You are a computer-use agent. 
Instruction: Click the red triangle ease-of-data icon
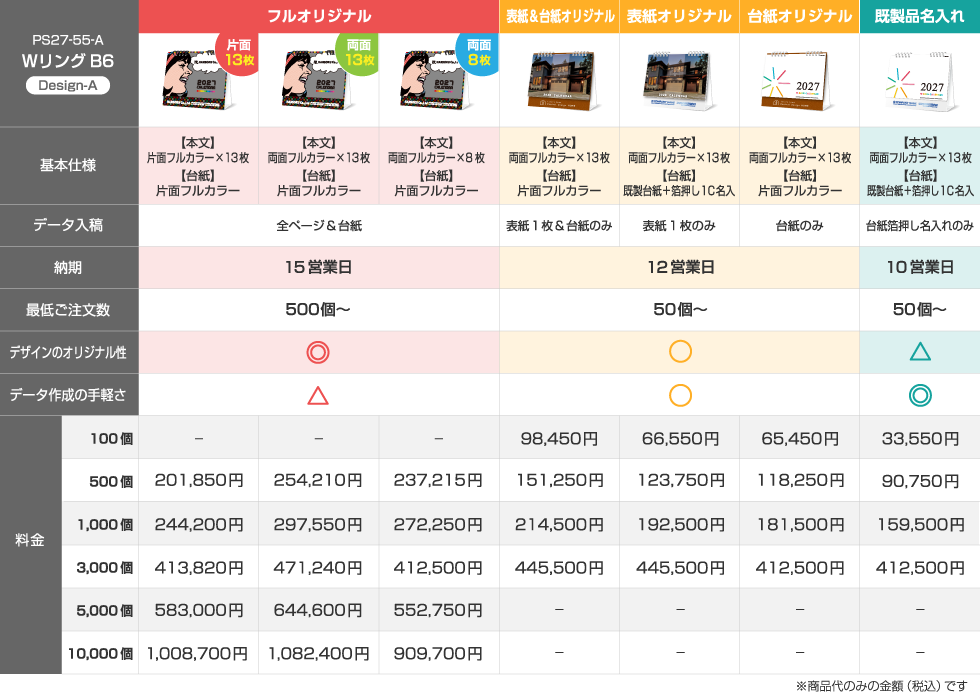[x=318, y=396]
